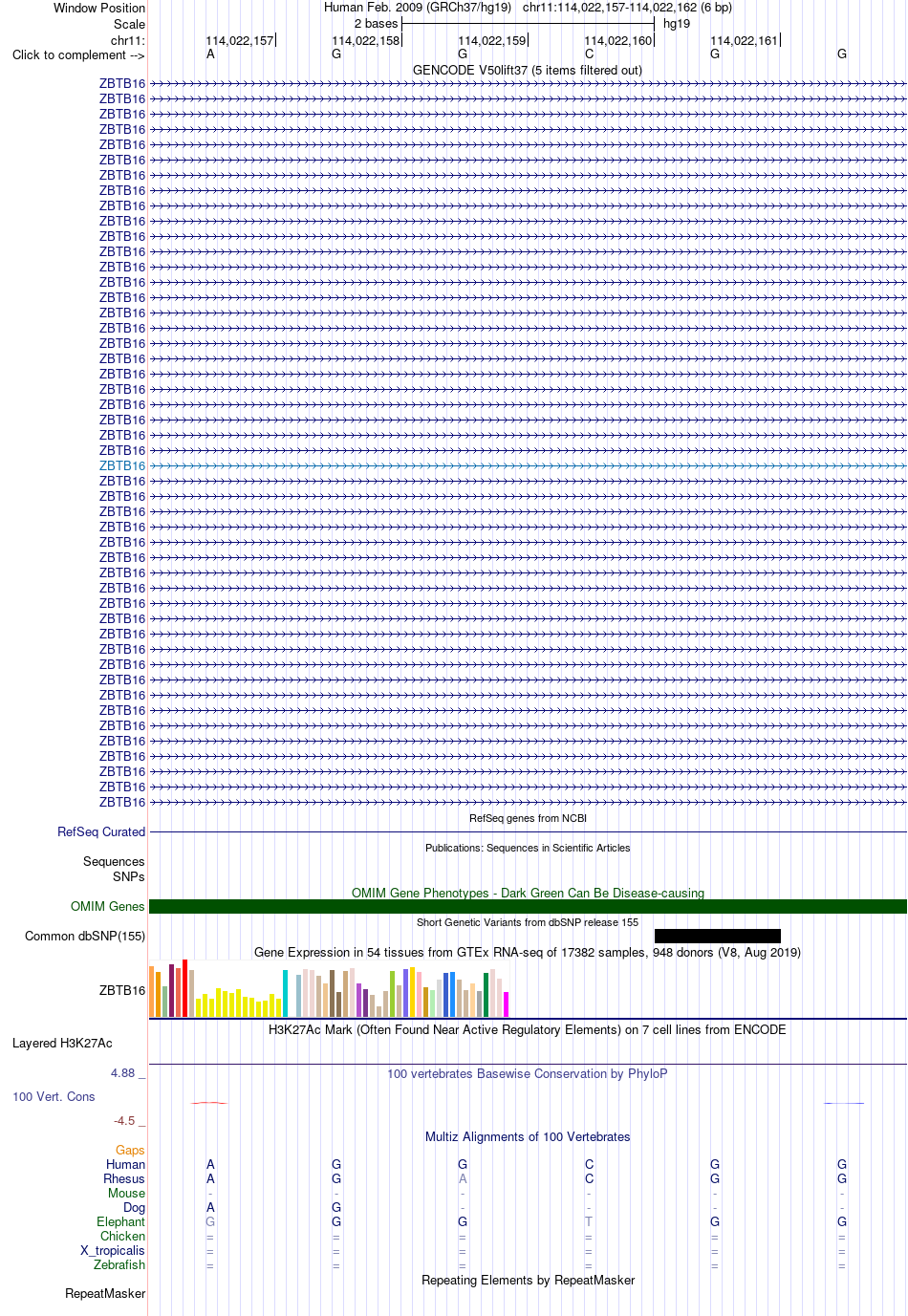Image resolution: width=908 pixels, height=1316 pixels.
Task: Open "Short Genetic Variants from dbSNP release 155" title
Action: pyautogui.click(x=528, y=922)
